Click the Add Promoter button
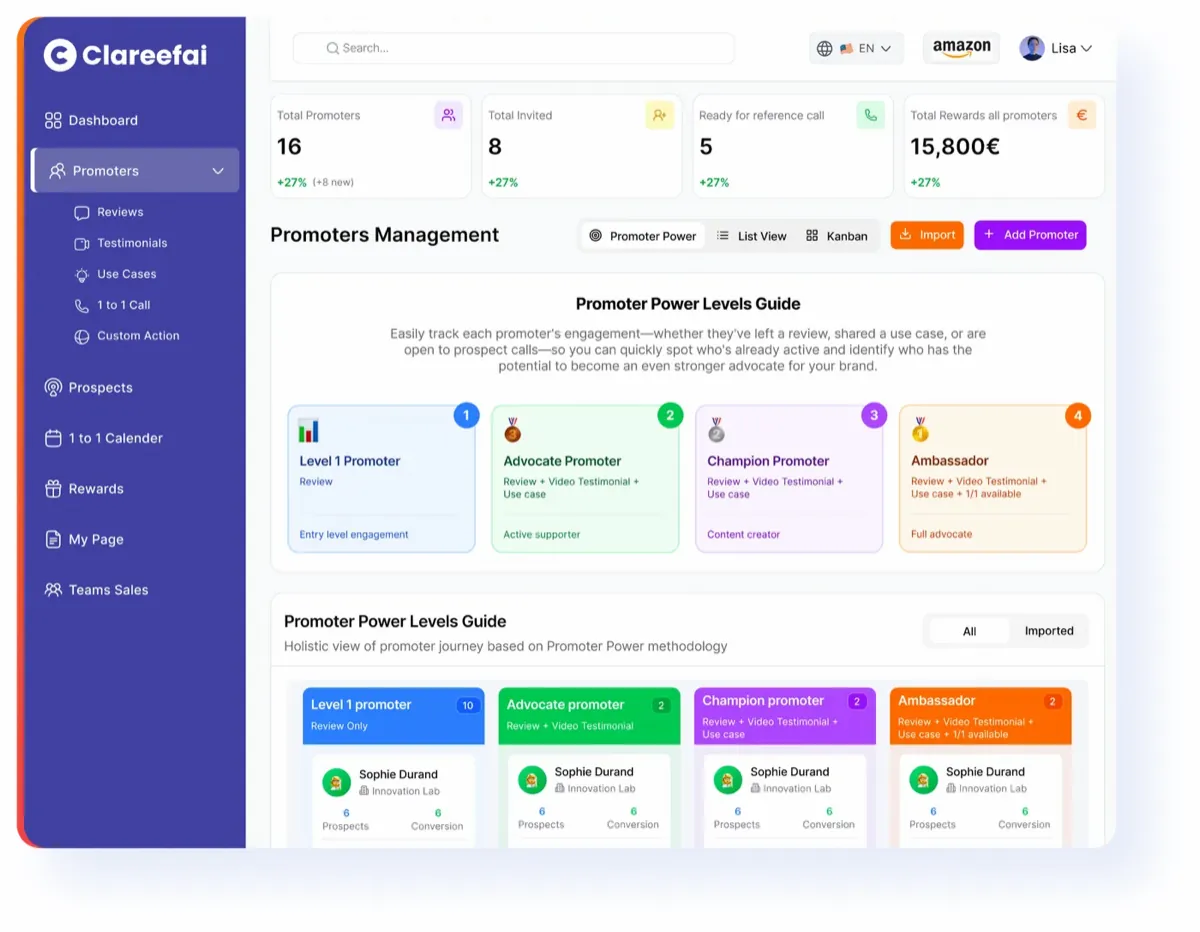This screenshot has width=1200, height=932. [x=1030, y=235]
